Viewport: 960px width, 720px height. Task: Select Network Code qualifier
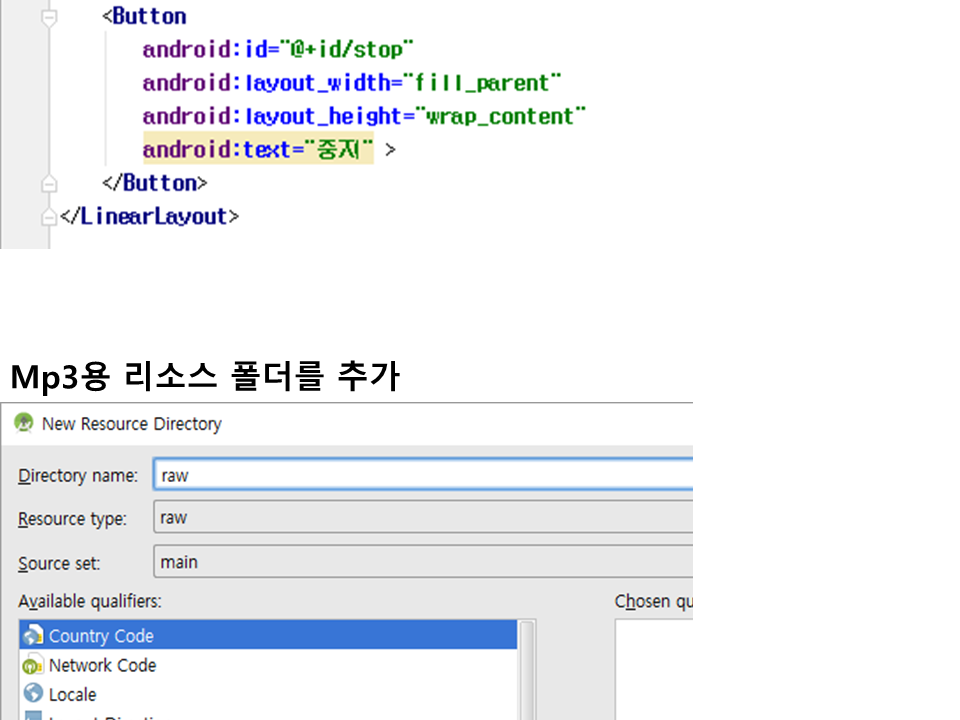click(x=102, y=665)
